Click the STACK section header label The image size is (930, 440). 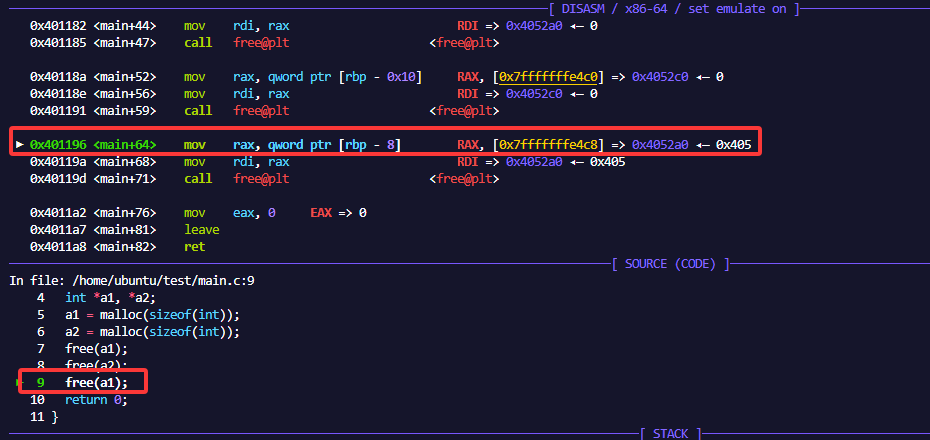(672, 433)
